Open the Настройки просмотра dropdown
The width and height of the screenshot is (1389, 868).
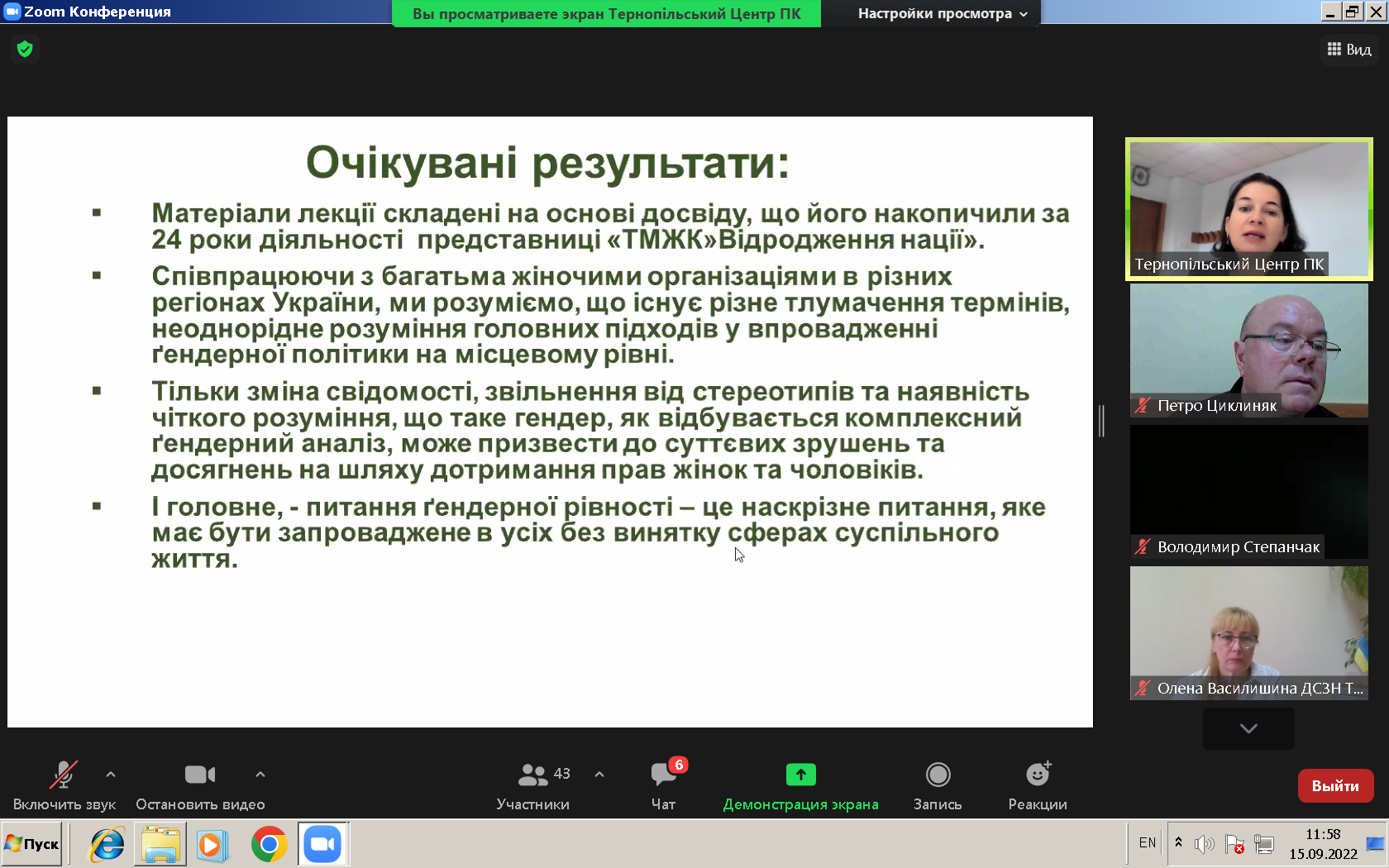[x=942, y=13]
